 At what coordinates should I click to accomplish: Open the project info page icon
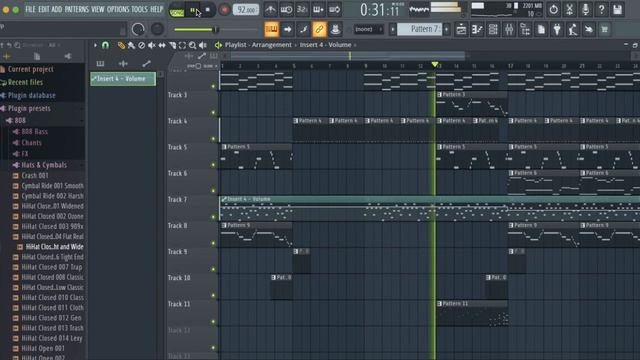(541, 29)
